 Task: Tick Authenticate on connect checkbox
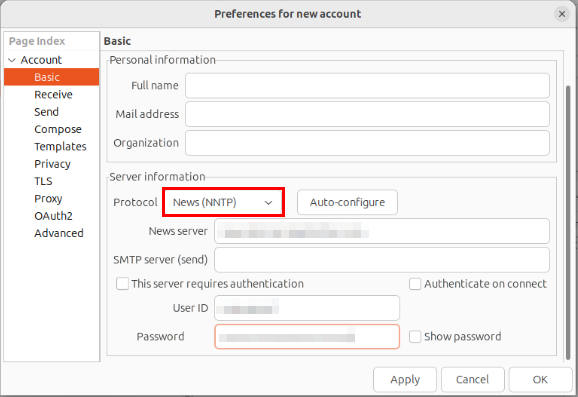click(x=415, y=284)
